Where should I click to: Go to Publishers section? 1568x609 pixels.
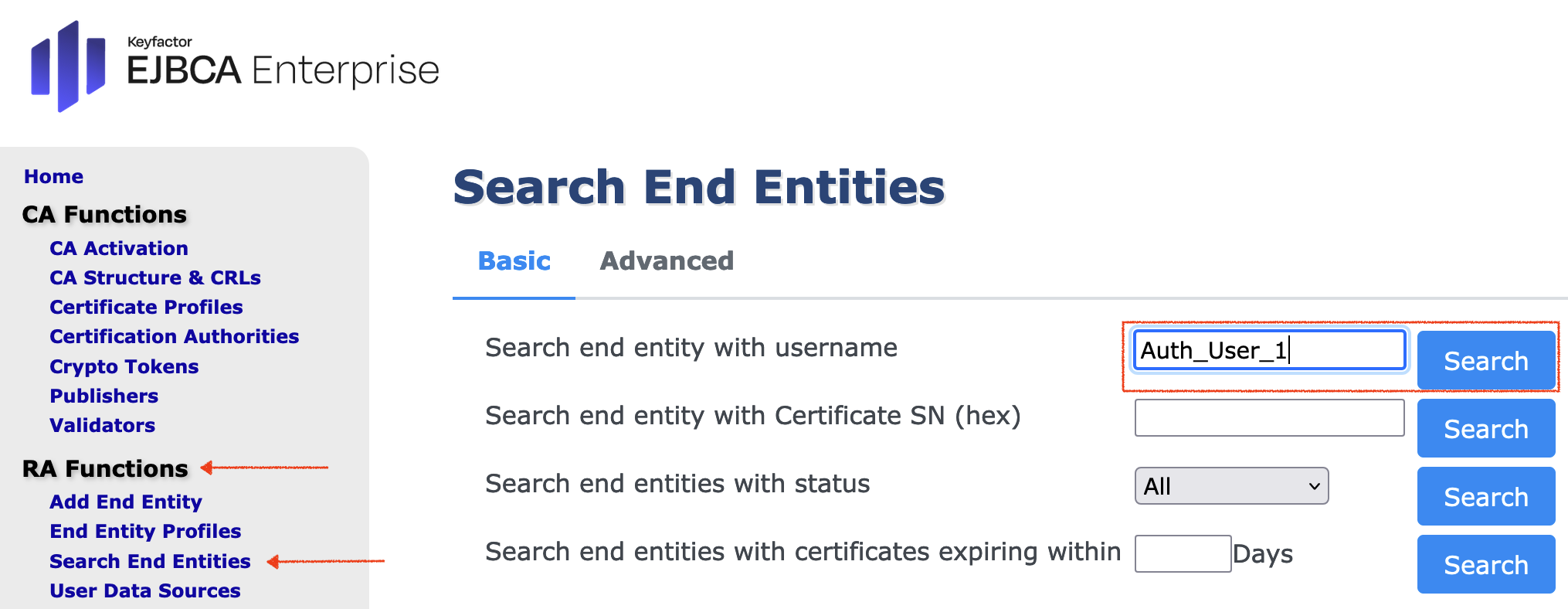pos(104,396)
